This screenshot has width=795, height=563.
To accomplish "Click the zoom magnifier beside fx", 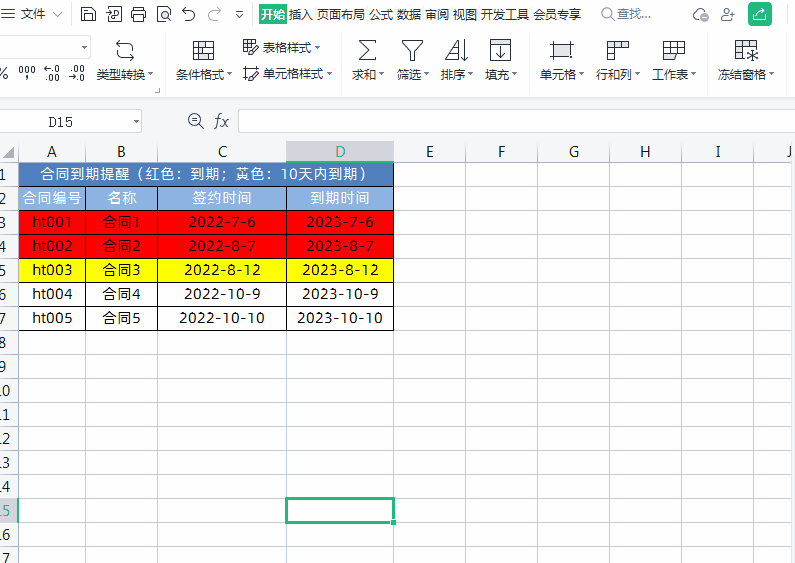I will [195, 121].
